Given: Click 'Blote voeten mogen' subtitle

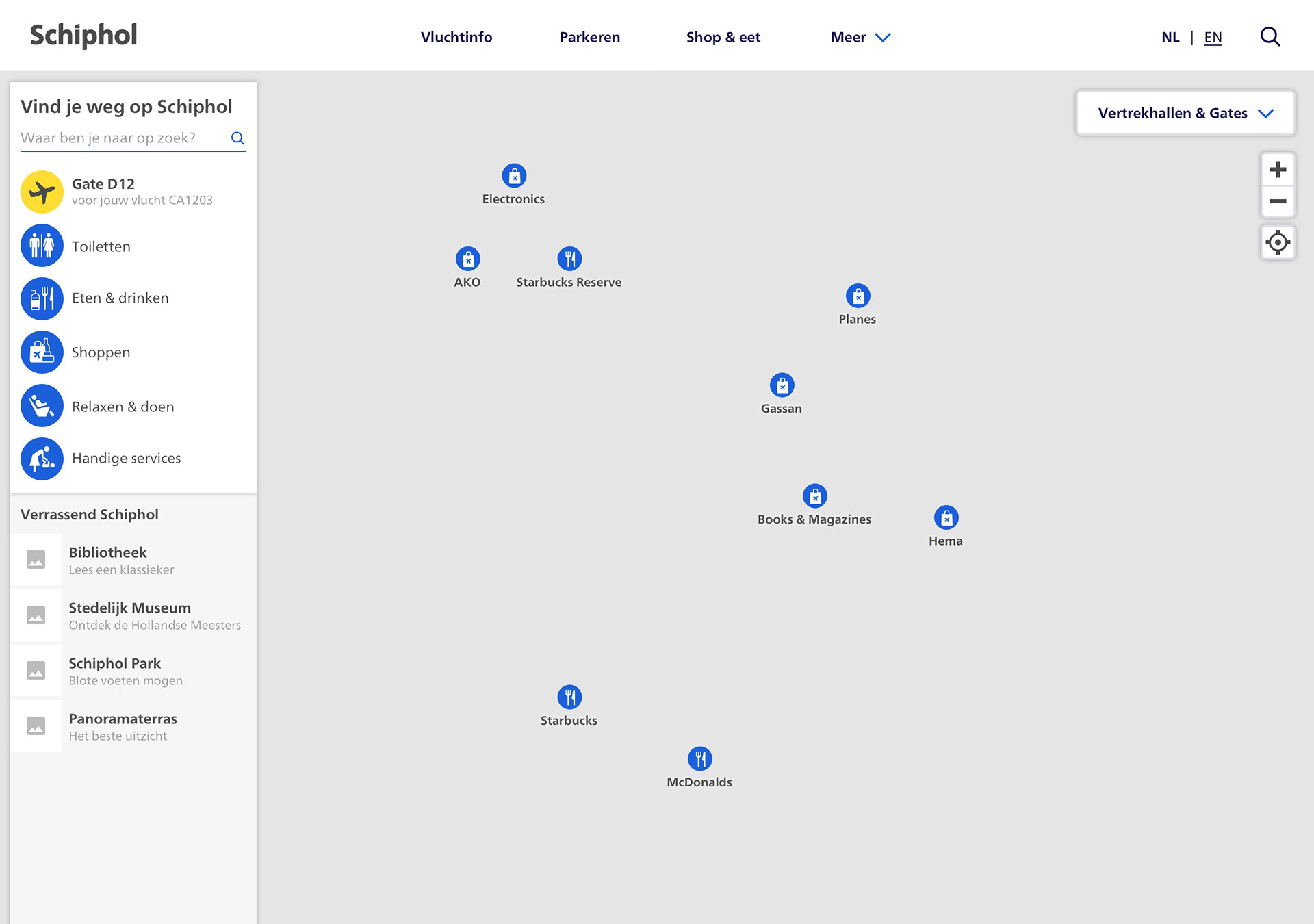Looking at the screenshot, I should 126,680.
